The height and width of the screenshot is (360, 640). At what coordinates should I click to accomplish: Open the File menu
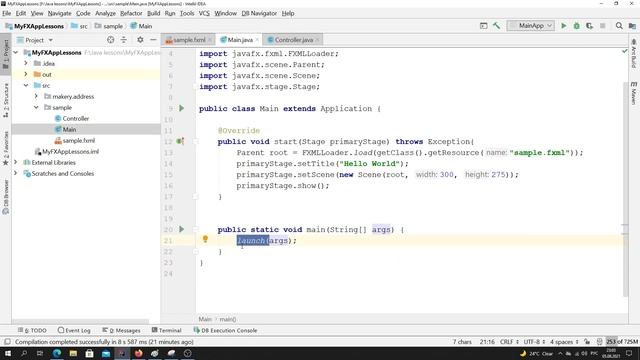pos(7,13)
